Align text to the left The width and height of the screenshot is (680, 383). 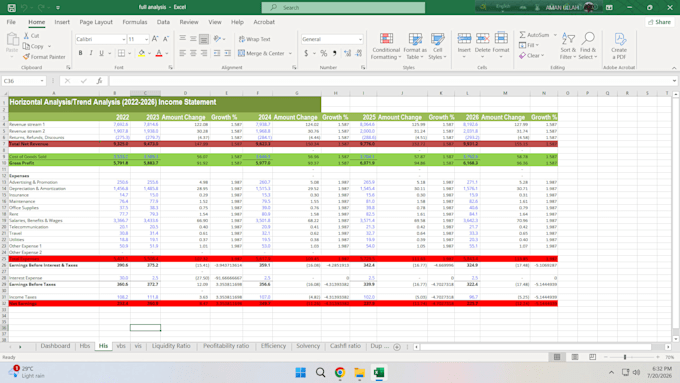183,53
